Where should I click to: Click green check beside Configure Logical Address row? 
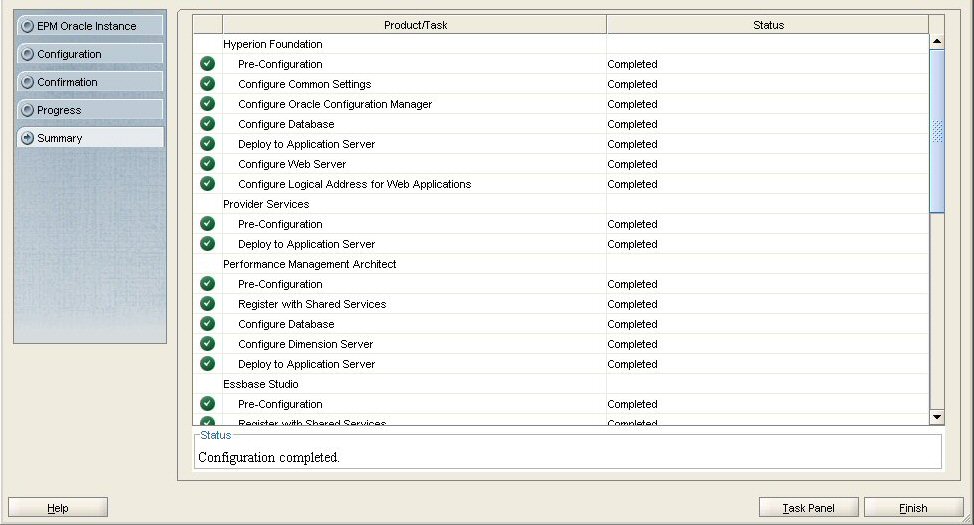pos(207,184)
